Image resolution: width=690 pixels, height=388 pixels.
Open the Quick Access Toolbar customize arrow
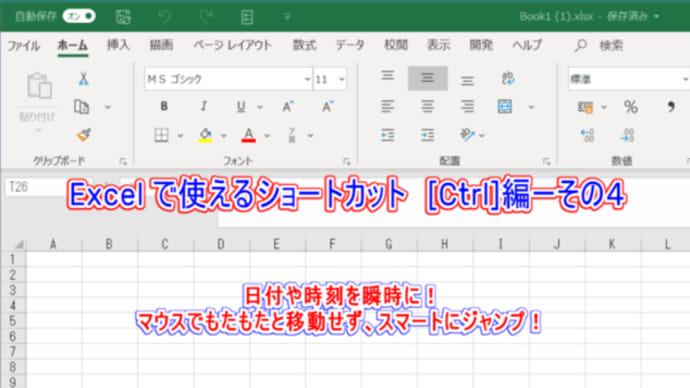287,17
